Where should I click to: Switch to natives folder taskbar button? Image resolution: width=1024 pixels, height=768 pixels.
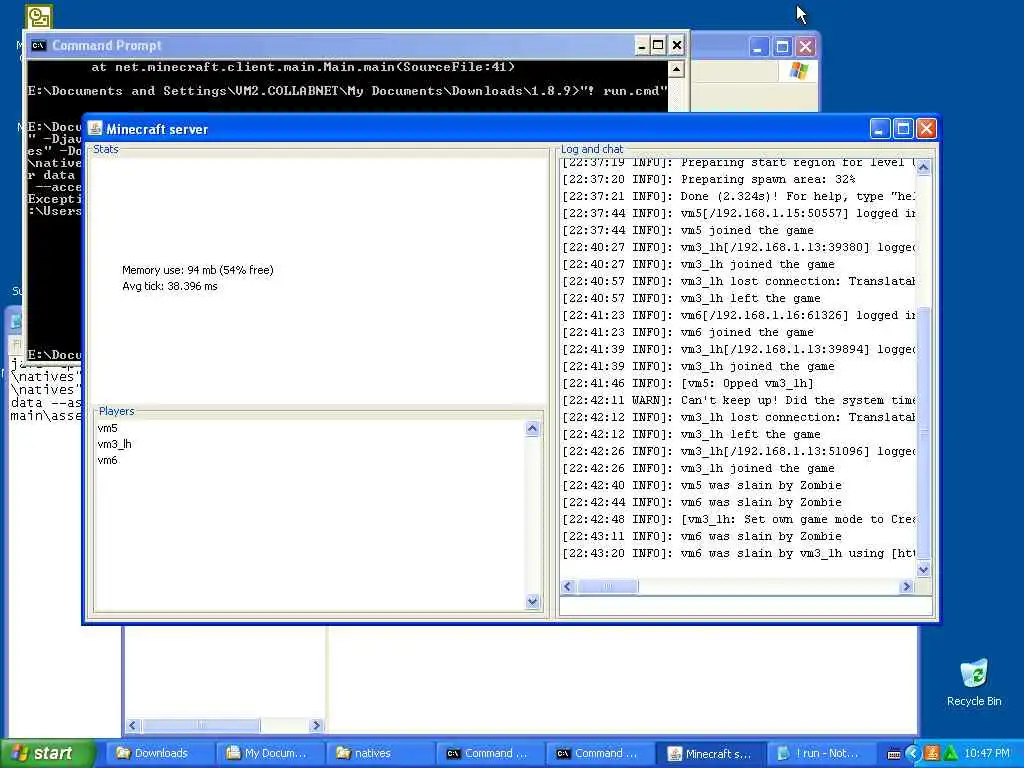pos(380,753)
